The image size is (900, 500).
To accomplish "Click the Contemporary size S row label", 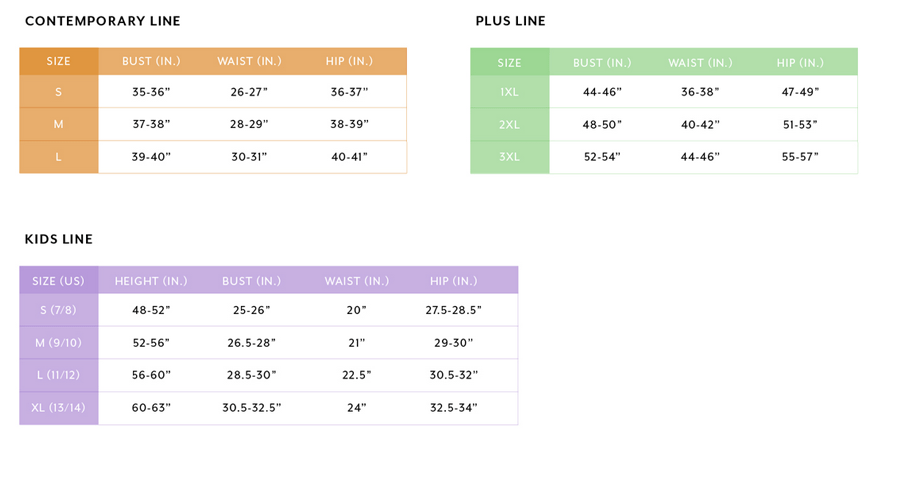I will point(59,92).
